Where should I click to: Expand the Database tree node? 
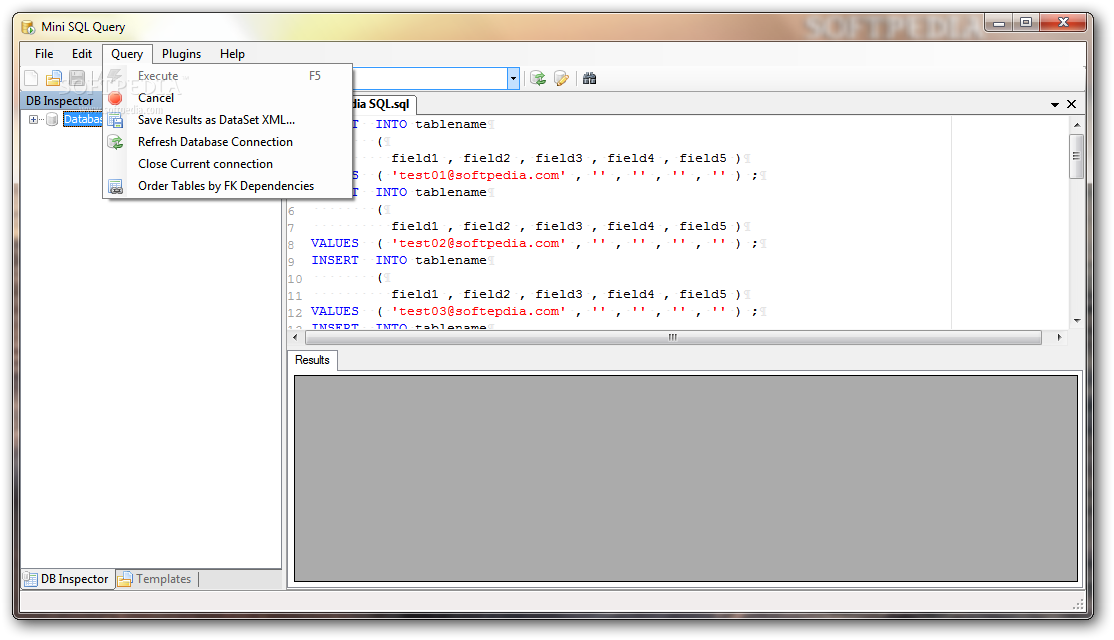coord(33,119)
